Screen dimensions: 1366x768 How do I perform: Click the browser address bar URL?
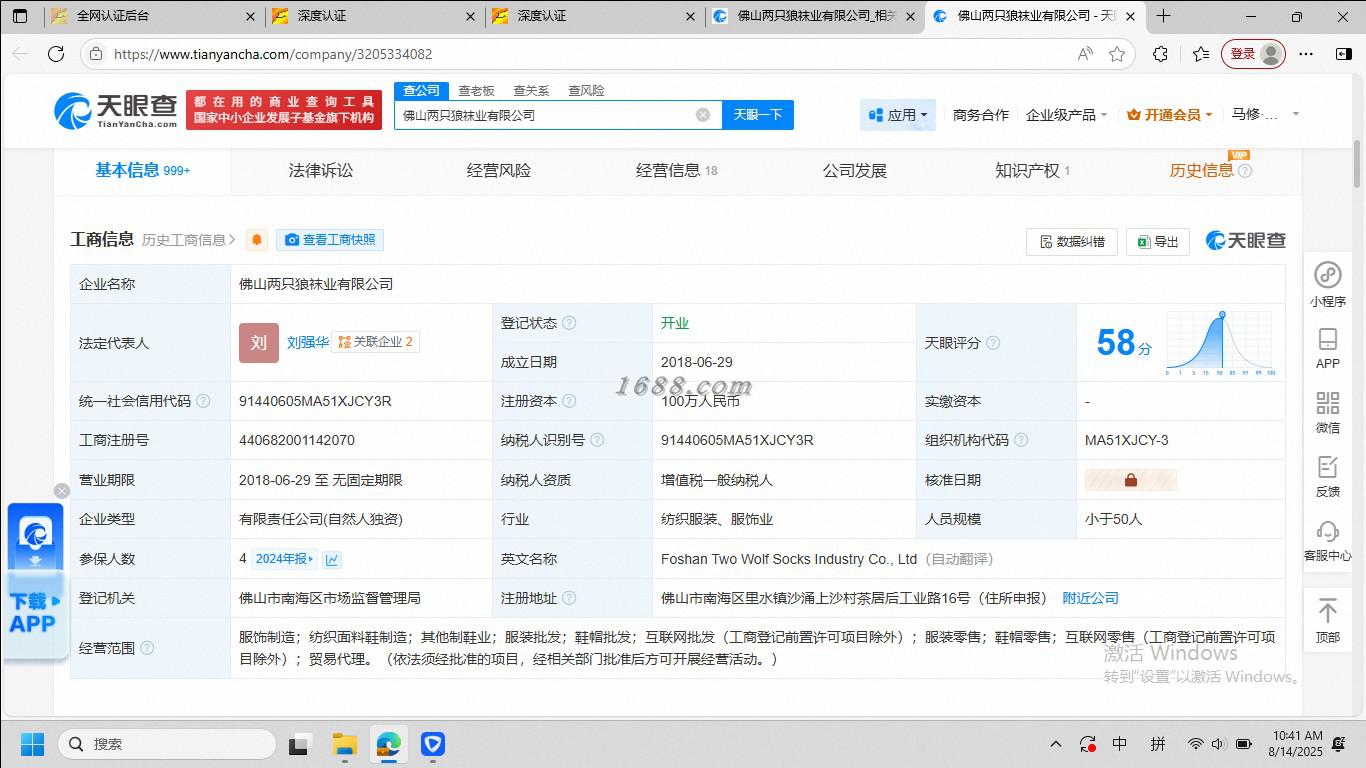point(273,54)
